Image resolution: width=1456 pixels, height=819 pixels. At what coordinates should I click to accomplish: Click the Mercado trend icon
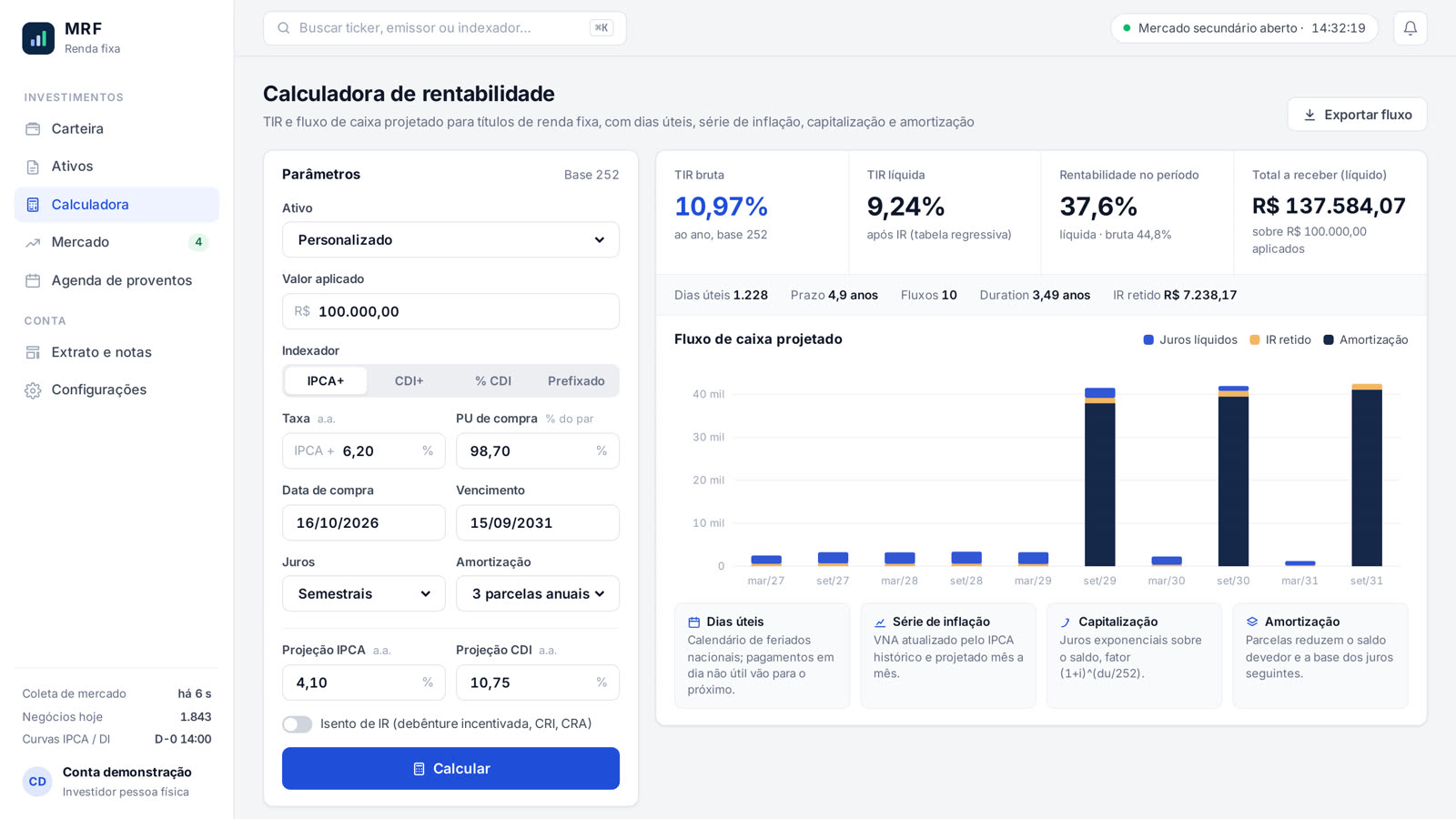click(x=33, y=242)
